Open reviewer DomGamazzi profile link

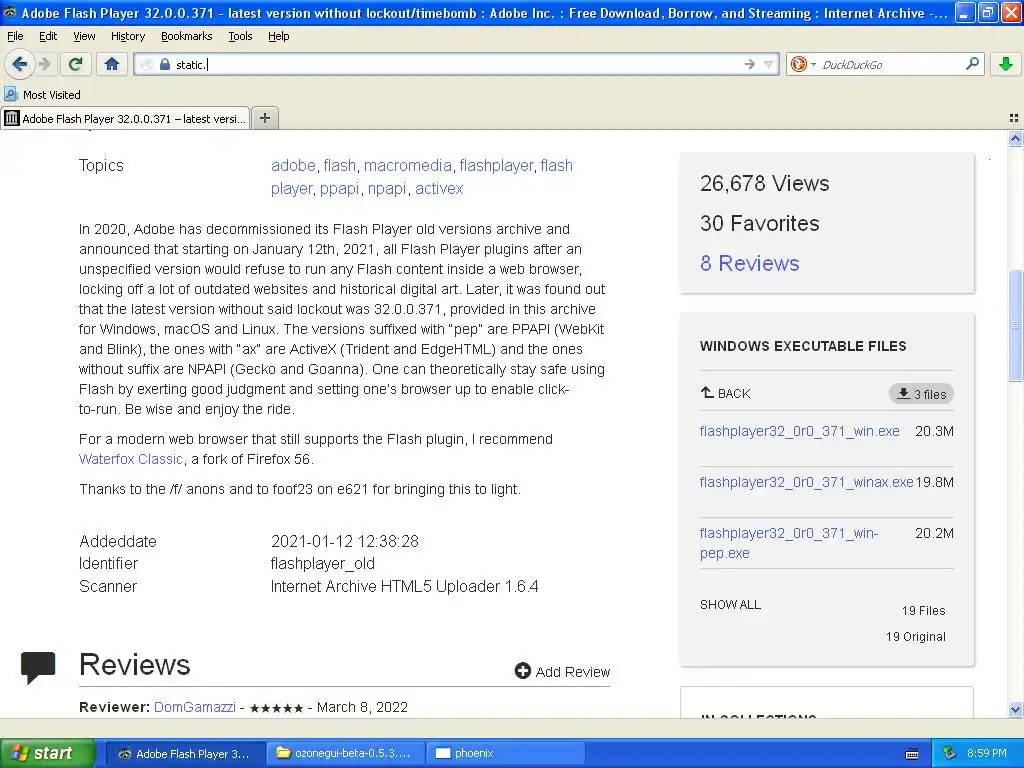tap(195, 707)
